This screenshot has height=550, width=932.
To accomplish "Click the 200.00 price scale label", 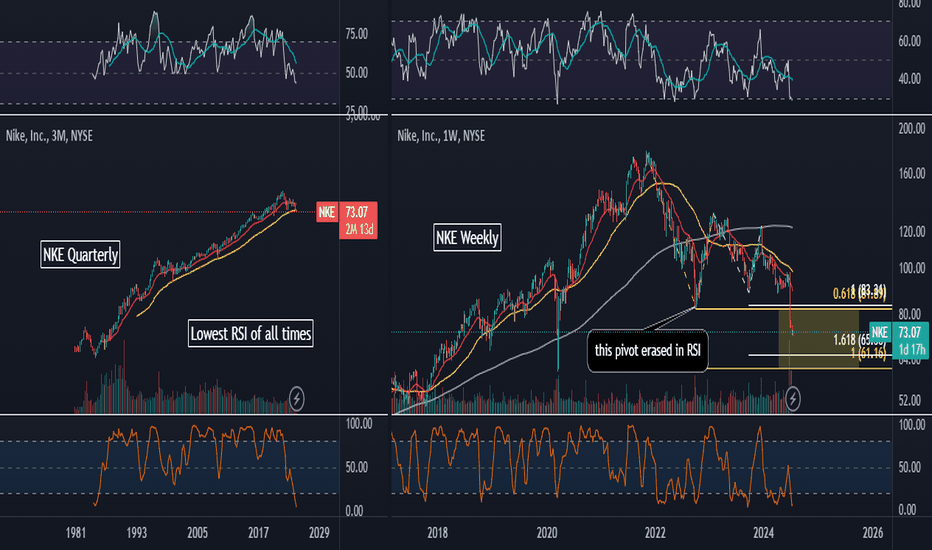I will click(x=912, y=128).
